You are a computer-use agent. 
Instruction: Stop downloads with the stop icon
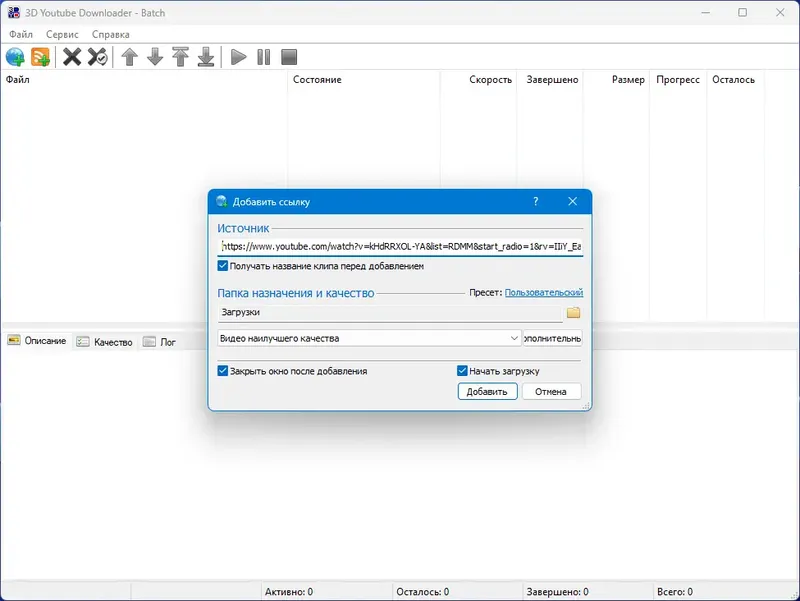click(288, 57)
